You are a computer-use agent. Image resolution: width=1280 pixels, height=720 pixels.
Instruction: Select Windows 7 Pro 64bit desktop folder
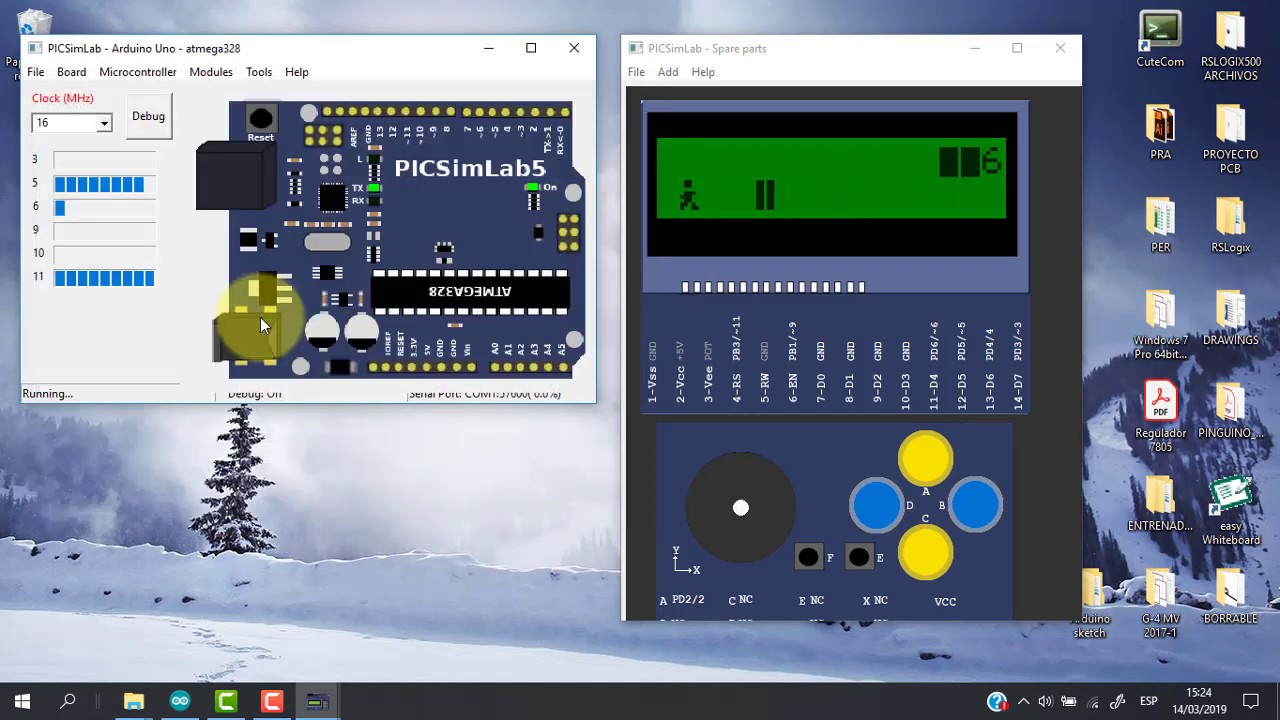1160,325
